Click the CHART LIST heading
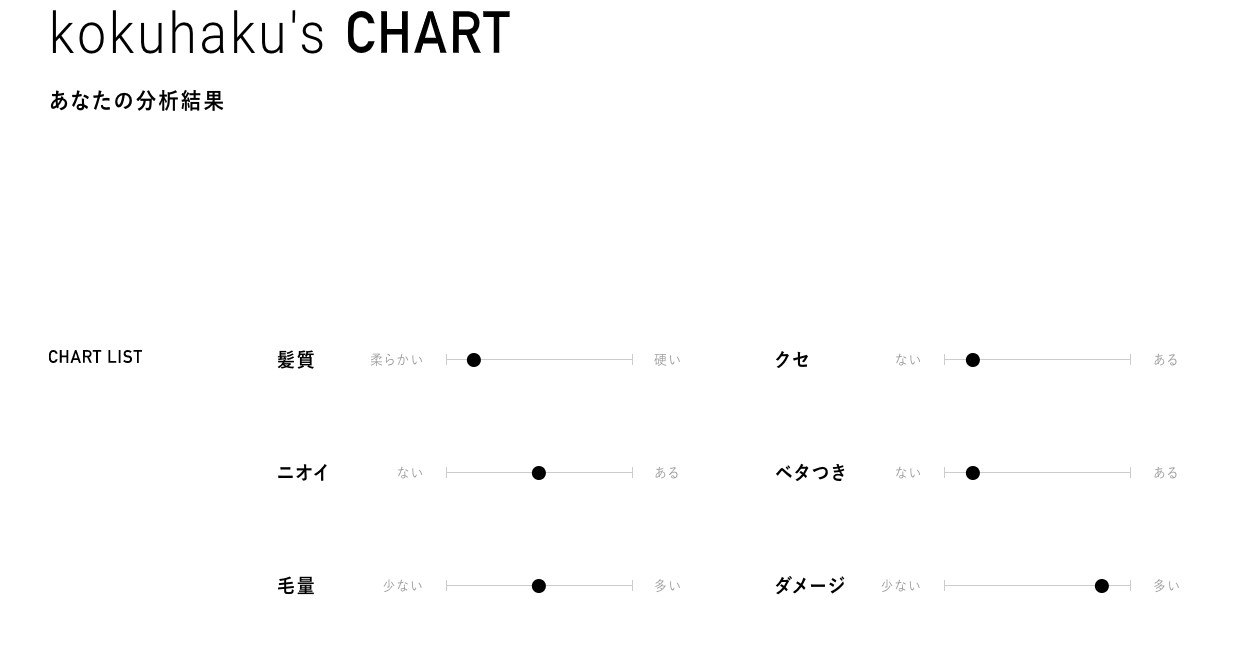 pyautogui.click(x=95, y=357)
